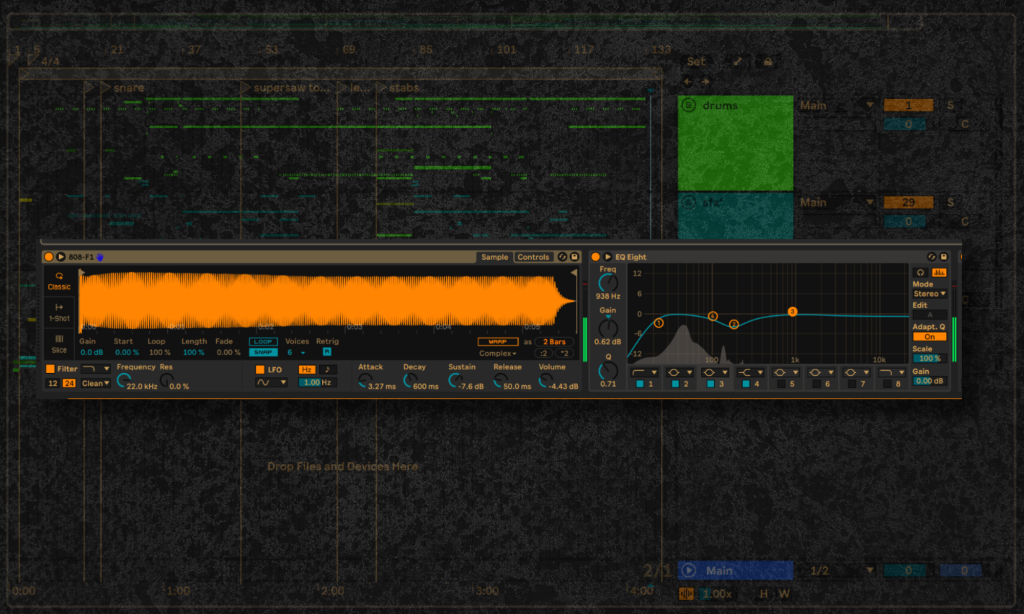Switch to the Controls tab in Simpler
1024x614 pixels.
point(533,257)
